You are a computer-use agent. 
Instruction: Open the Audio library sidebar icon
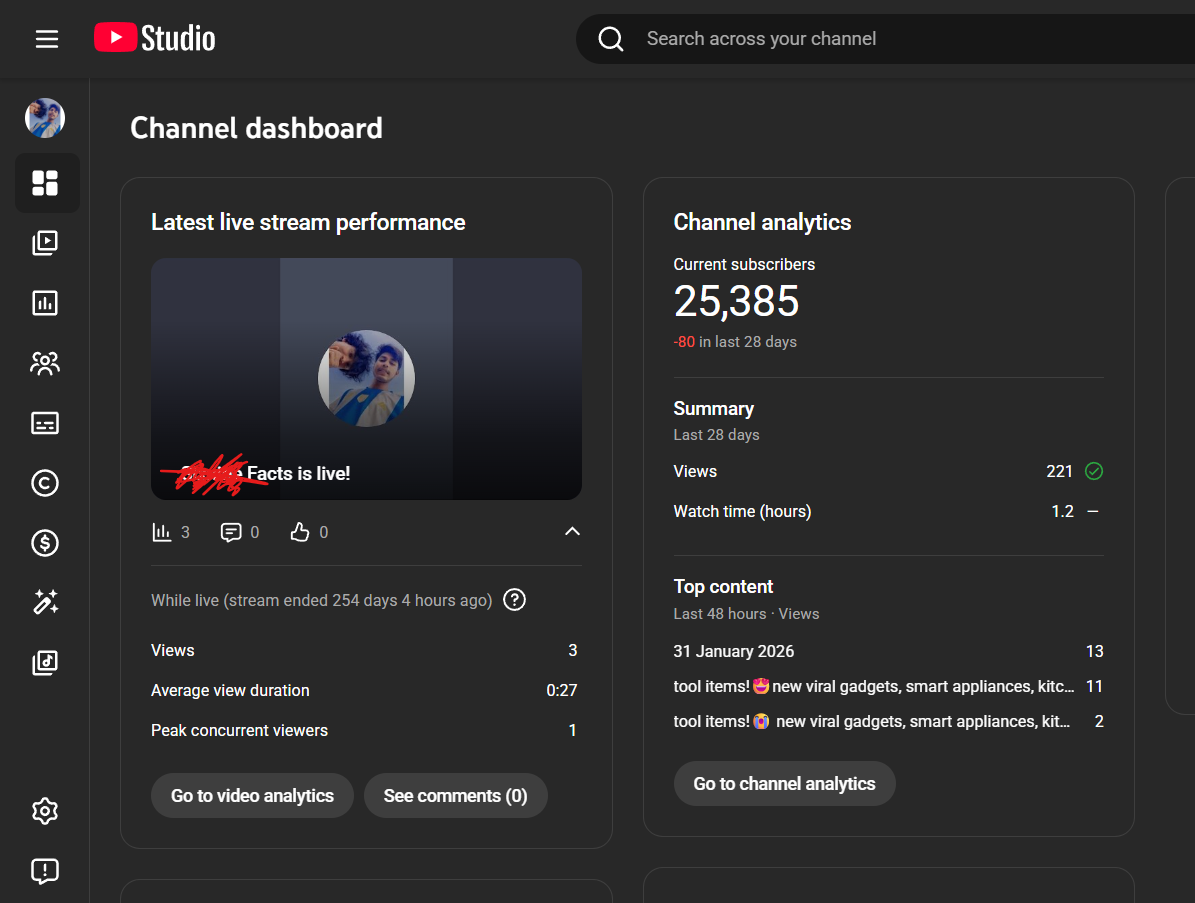click(45, 662)
